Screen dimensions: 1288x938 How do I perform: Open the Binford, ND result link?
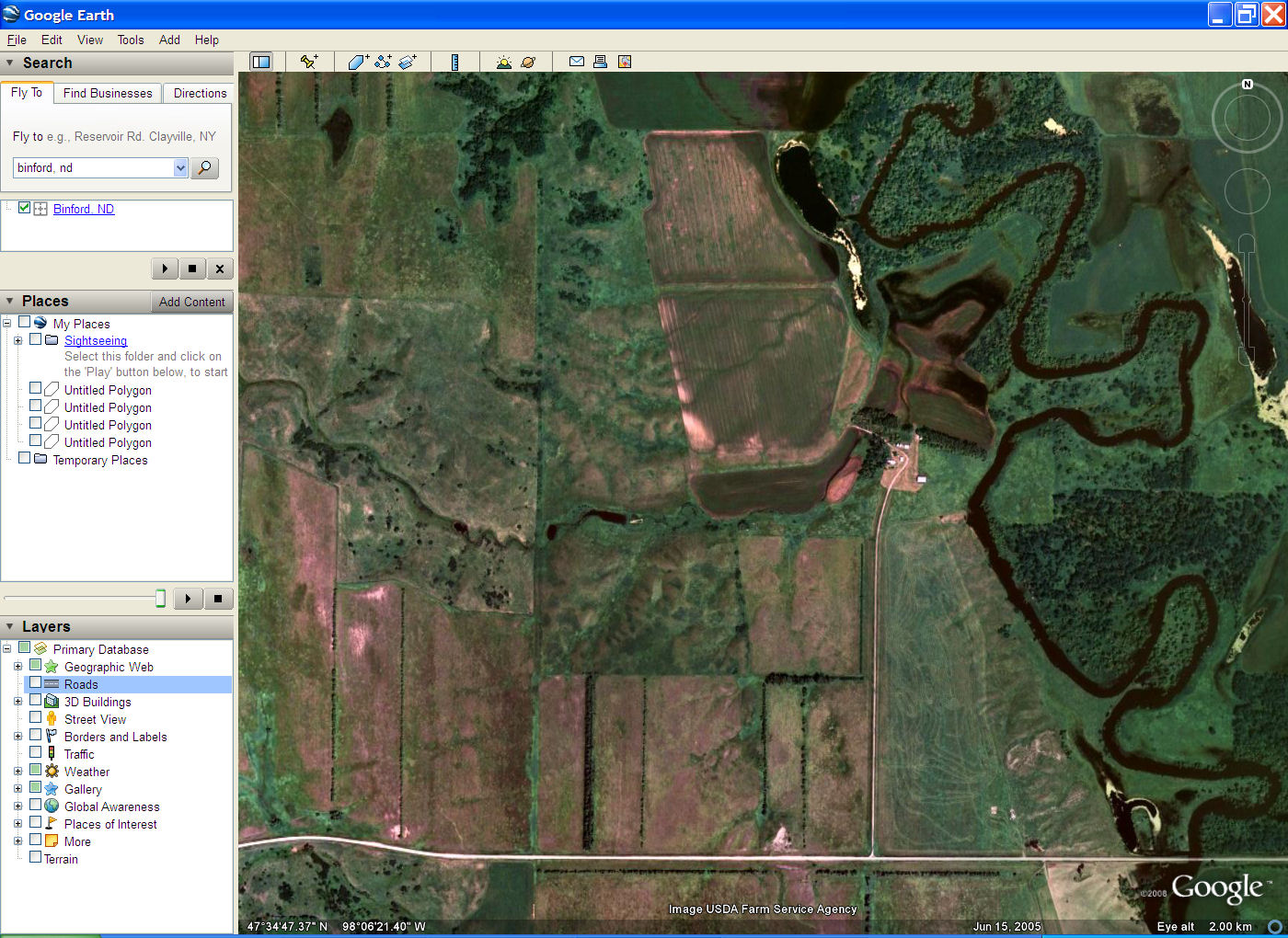coord(84,209)
